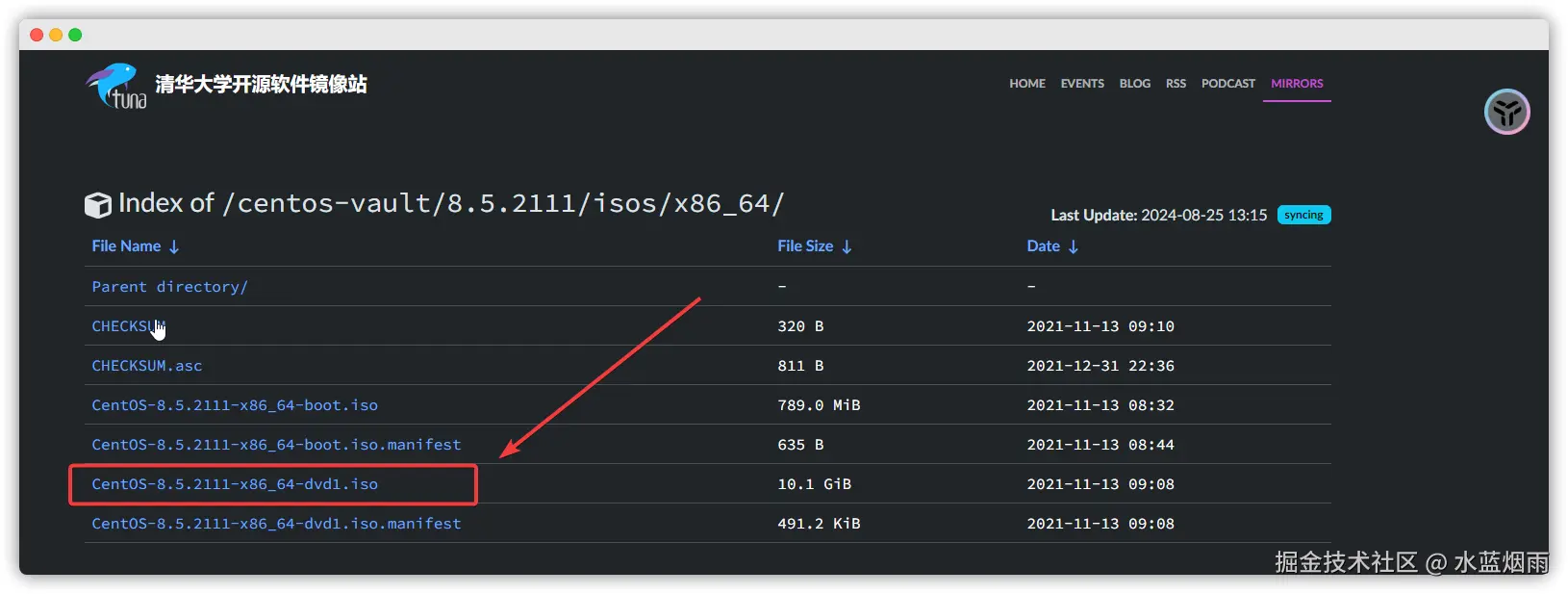Click the File Size column header
This screenshot has height=594, width=1568.
pos(805,246)
